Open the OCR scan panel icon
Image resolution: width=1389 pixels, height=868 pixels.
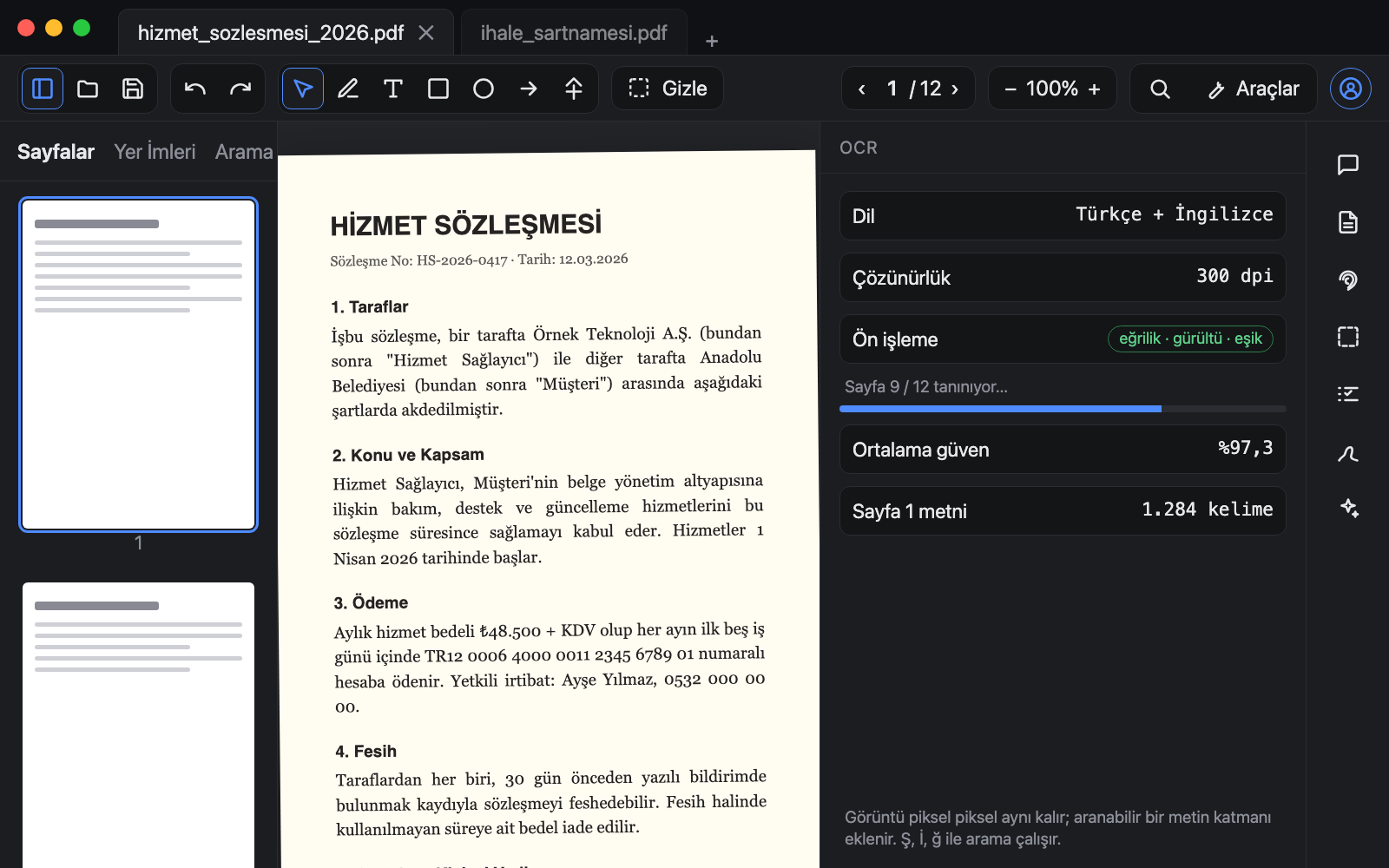(1348, 279)
